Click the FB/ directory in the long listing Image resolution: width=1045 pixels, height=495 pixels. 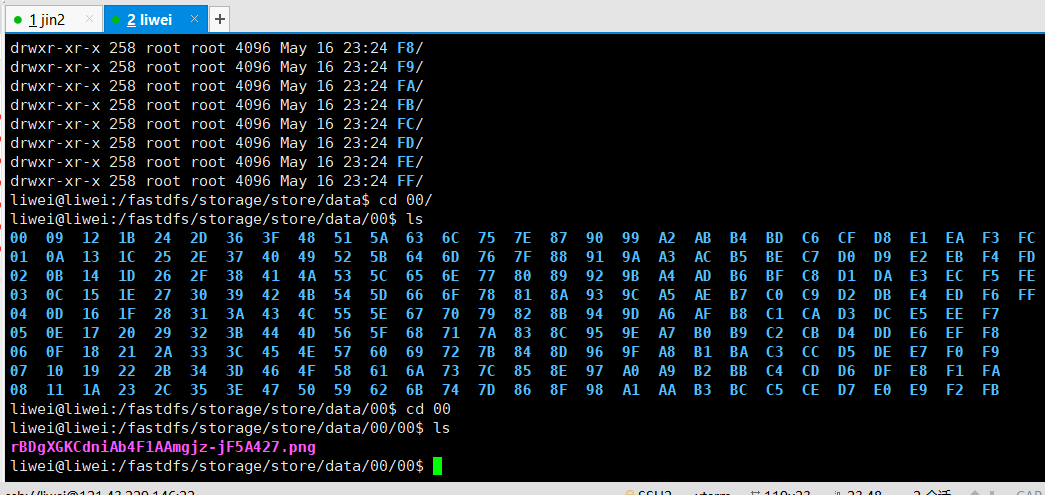[x=410, y=105]
